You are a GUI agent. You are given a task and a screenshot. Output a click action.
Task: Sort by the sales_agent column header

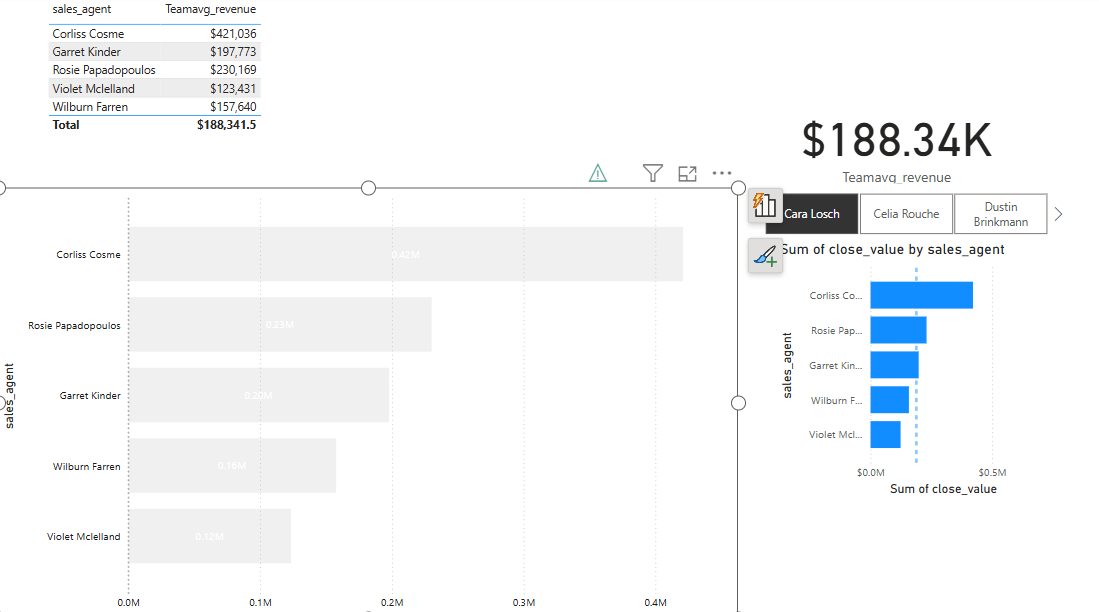[81, 9]
